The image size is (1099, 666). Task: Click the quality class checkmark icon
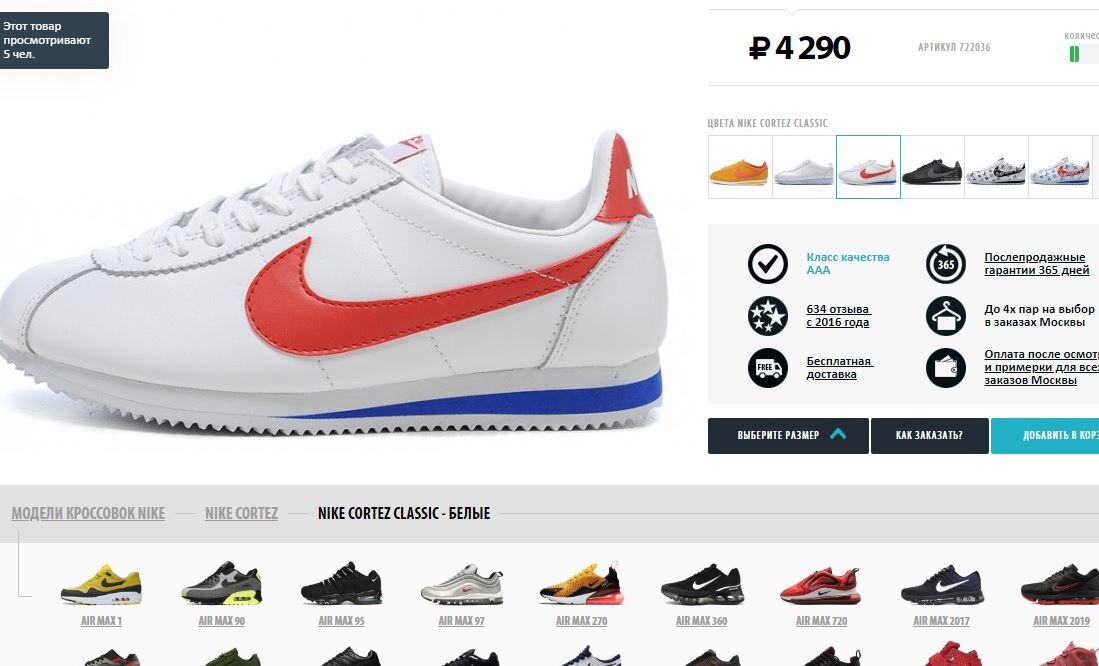coord(767,264)
